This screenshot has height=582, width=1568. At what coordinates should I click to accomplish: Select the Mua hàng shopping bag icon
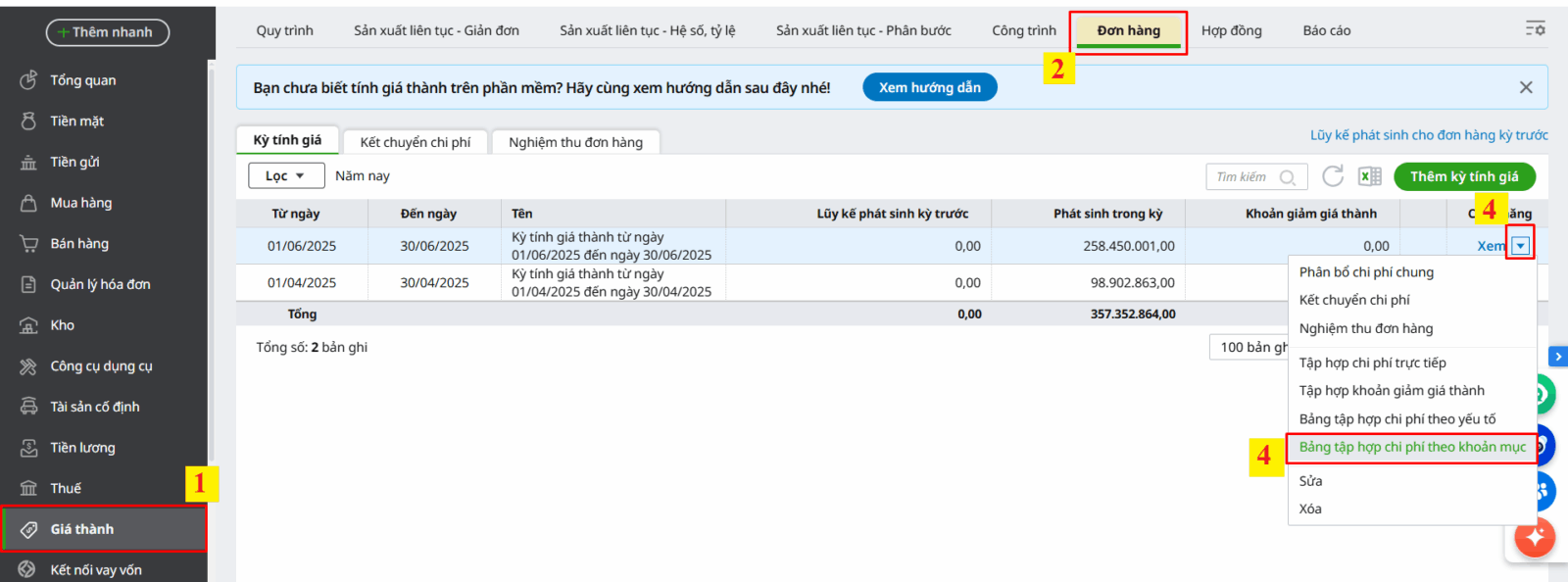[28, 203]
